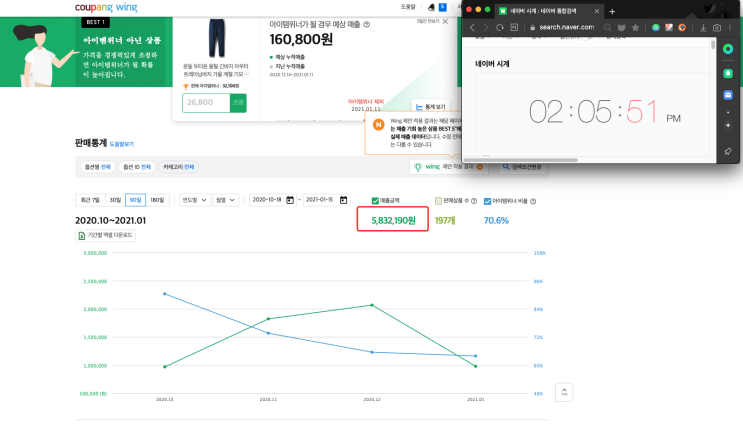Go back in the Naver browser window
The image size is (743, 428).
point(472,27)
